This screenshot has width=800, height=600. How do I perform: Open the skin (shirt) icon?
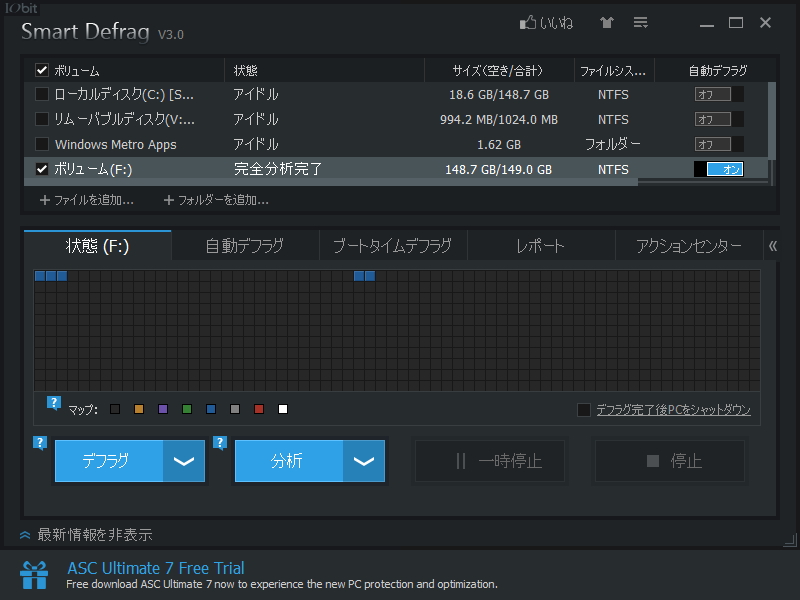607,22
